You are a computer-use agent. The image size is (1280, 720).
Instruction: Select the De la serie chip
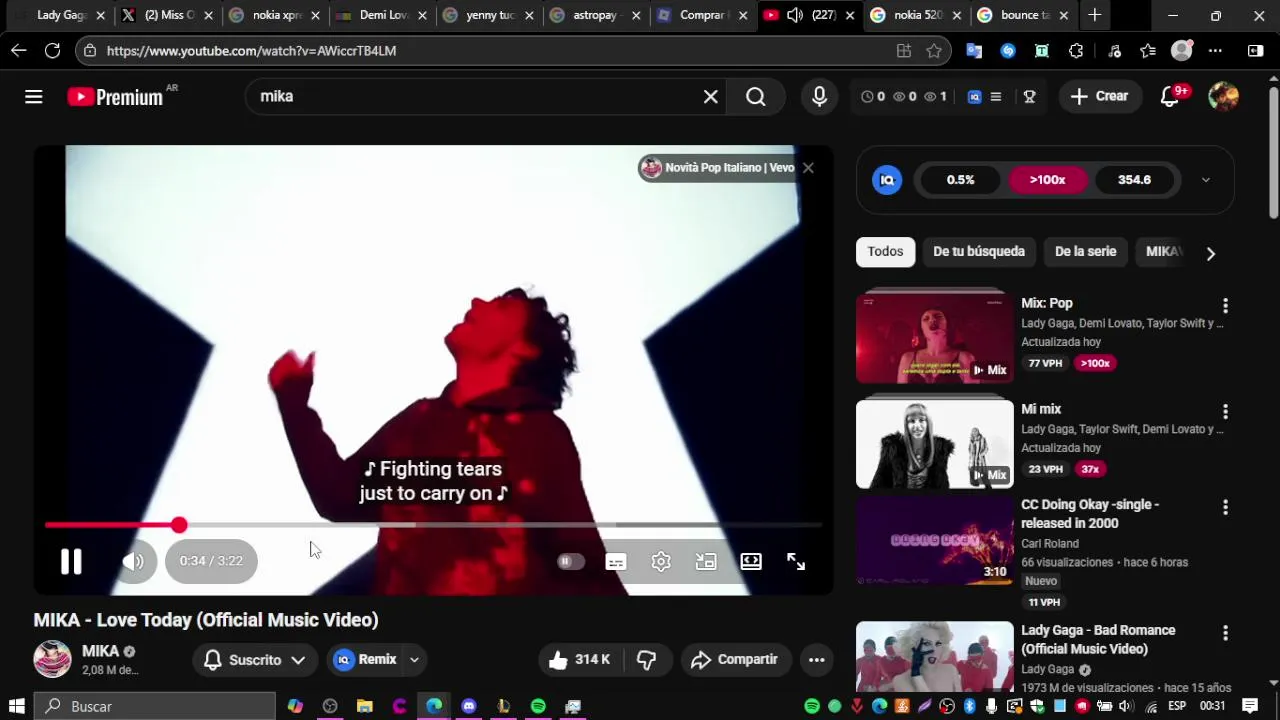1085,252
